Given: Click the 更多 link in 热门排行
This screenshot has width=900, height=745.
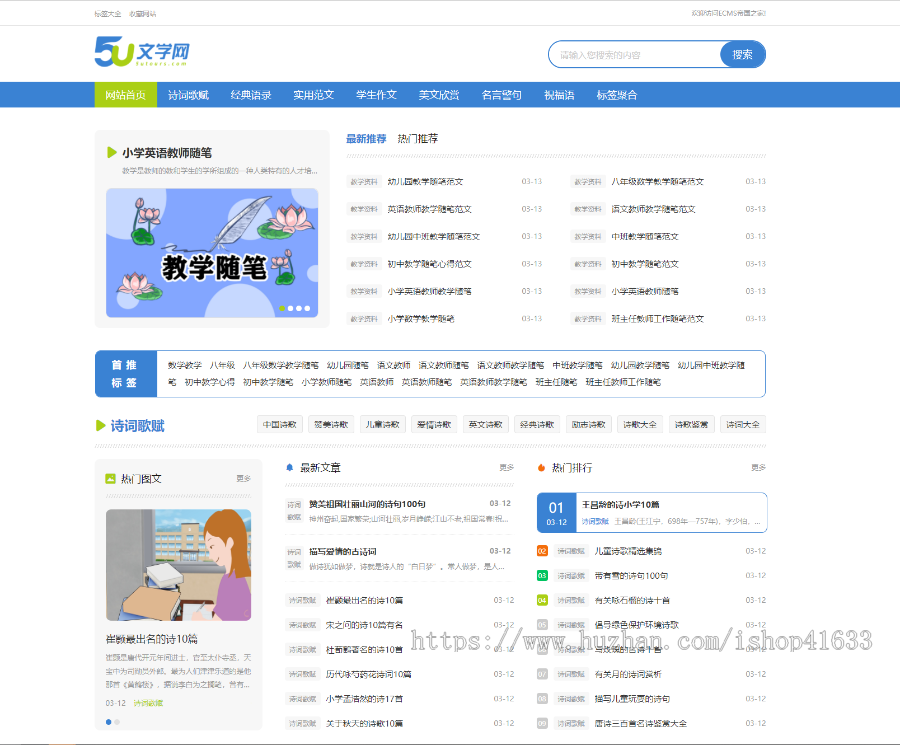Looking at the screenshot, I should pos(759,468).
